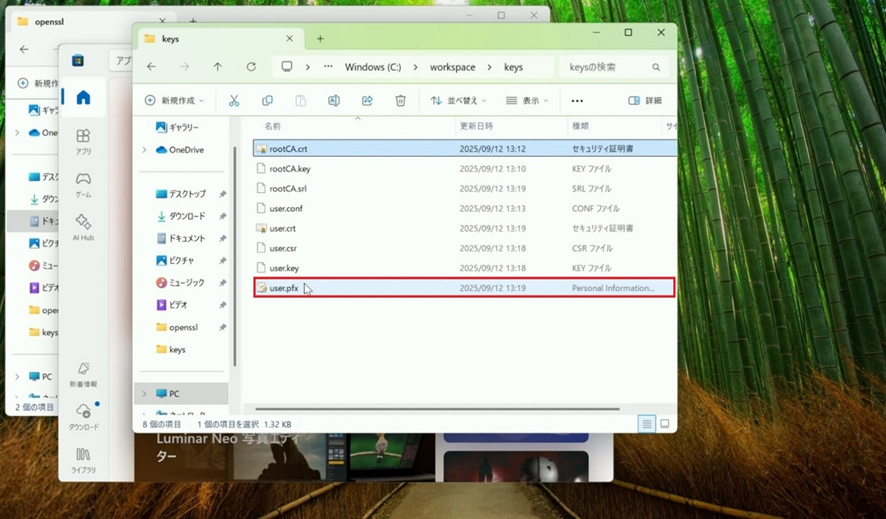Open the three-dot more options menu
This screenshot has height=519, width=886.
(577, 101)
